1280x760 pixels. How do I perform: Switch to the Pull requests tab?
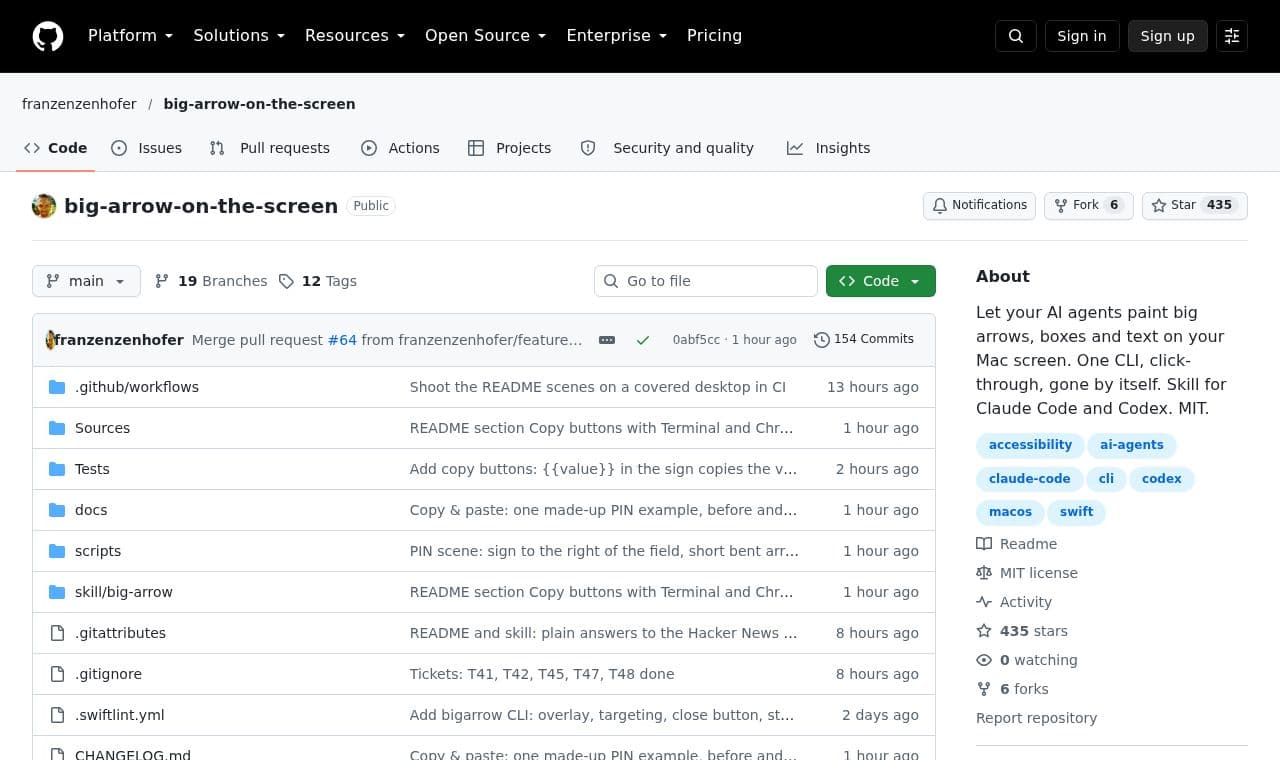point(270,148)
